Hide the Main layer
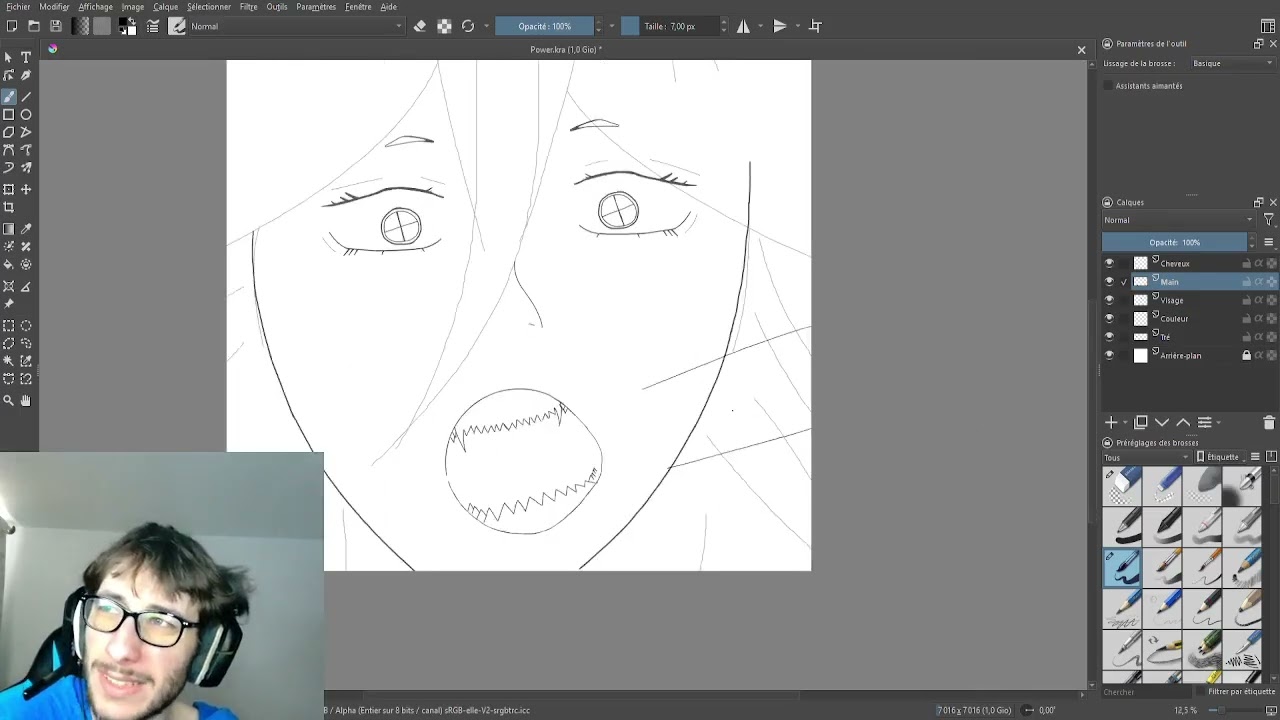 click(x=1109, y=282)
